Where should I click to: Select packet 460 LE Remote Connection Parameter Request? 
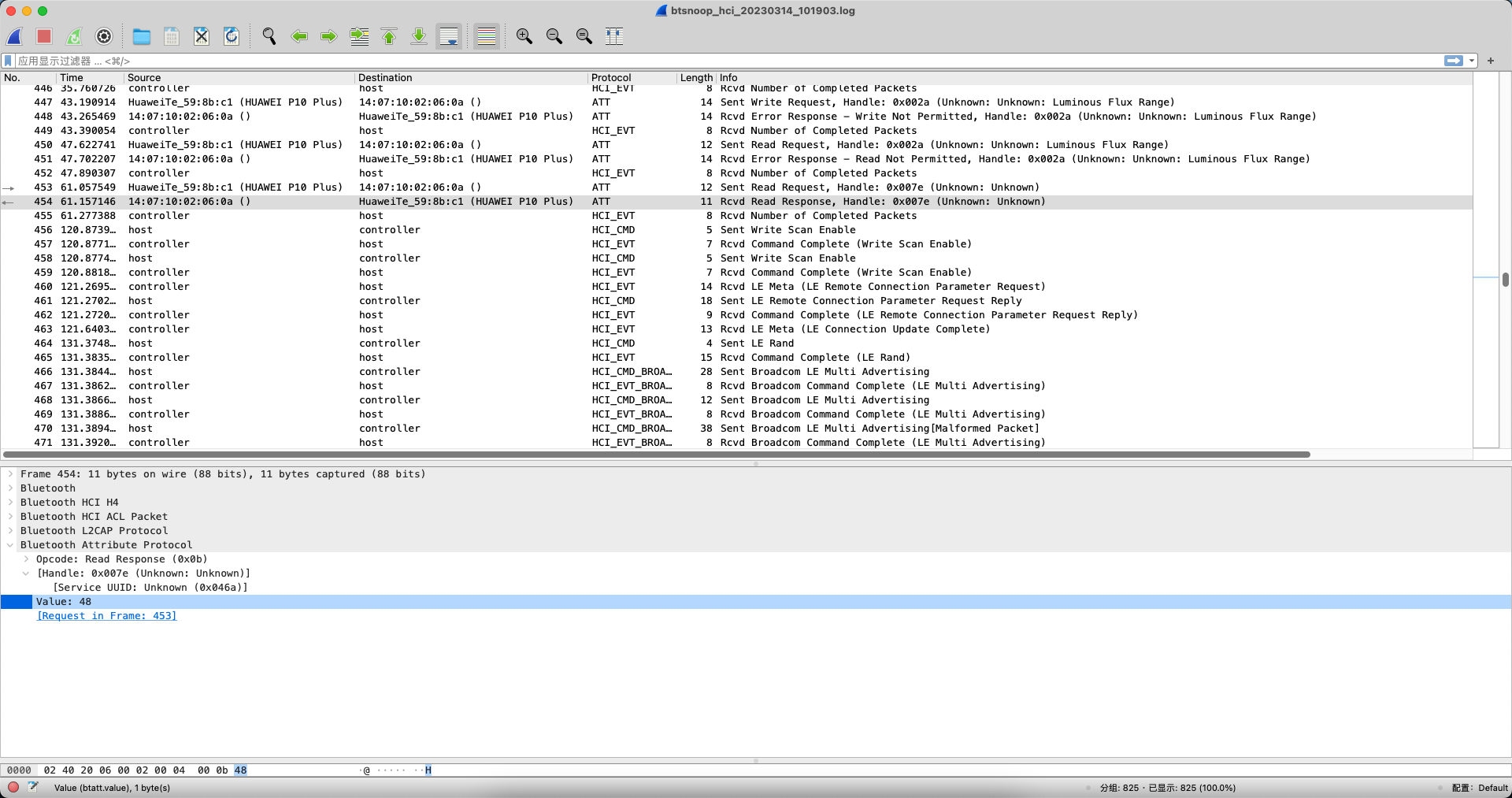(x=736, y=287)
